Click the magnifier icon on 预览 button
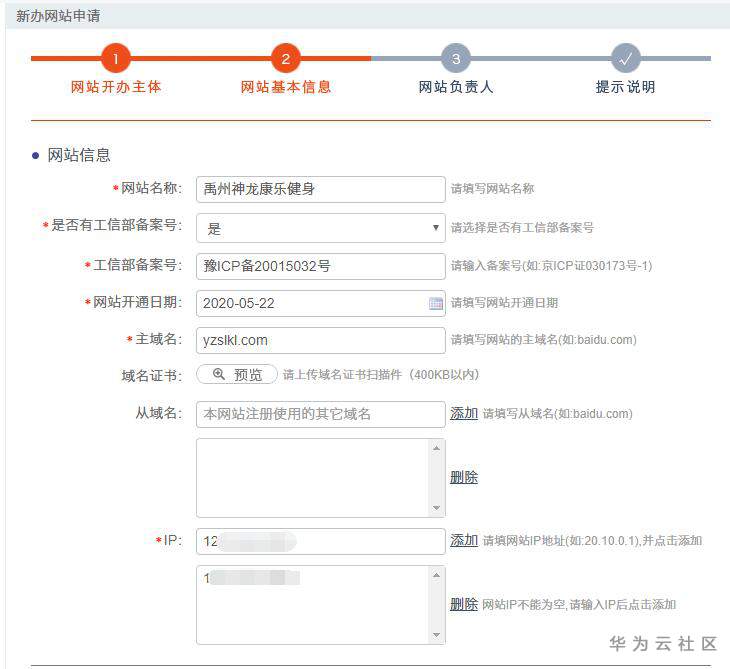Viewport: 730px width, 669px height. pyautogui.click(x=218, y=374)
